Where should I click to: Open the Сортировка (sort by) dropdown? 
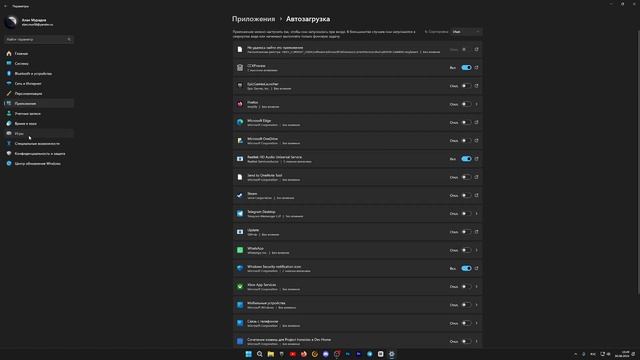pos(466,32)
